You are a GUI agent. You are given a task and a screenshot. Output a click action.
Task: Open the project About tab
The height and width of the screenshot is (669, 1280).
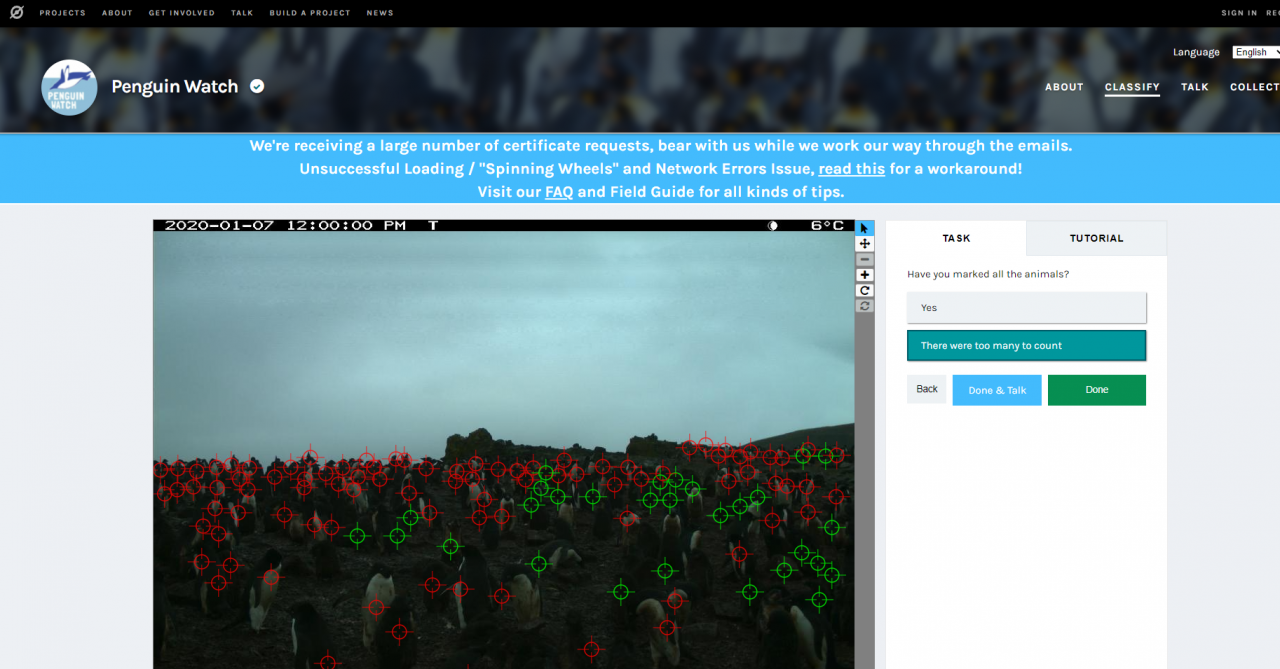click(x=1064, y=87)
